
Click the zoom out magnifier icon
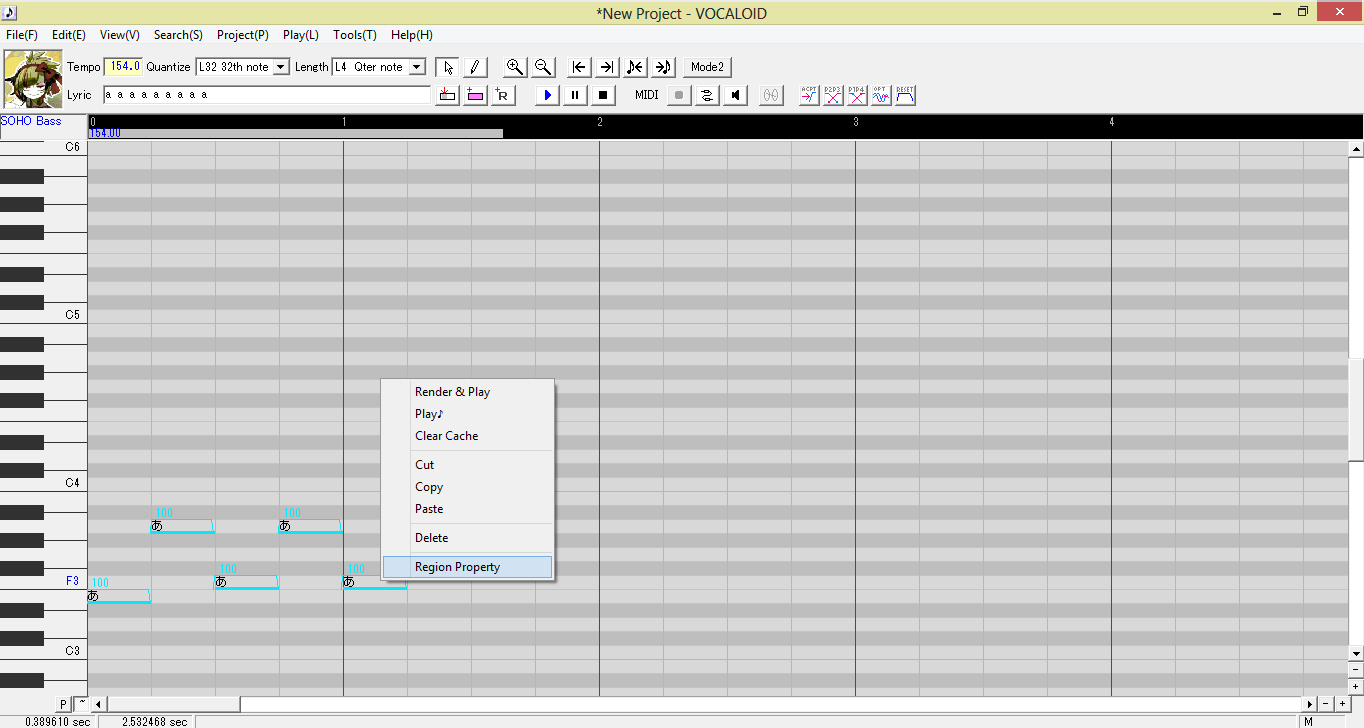click(543, 67)
